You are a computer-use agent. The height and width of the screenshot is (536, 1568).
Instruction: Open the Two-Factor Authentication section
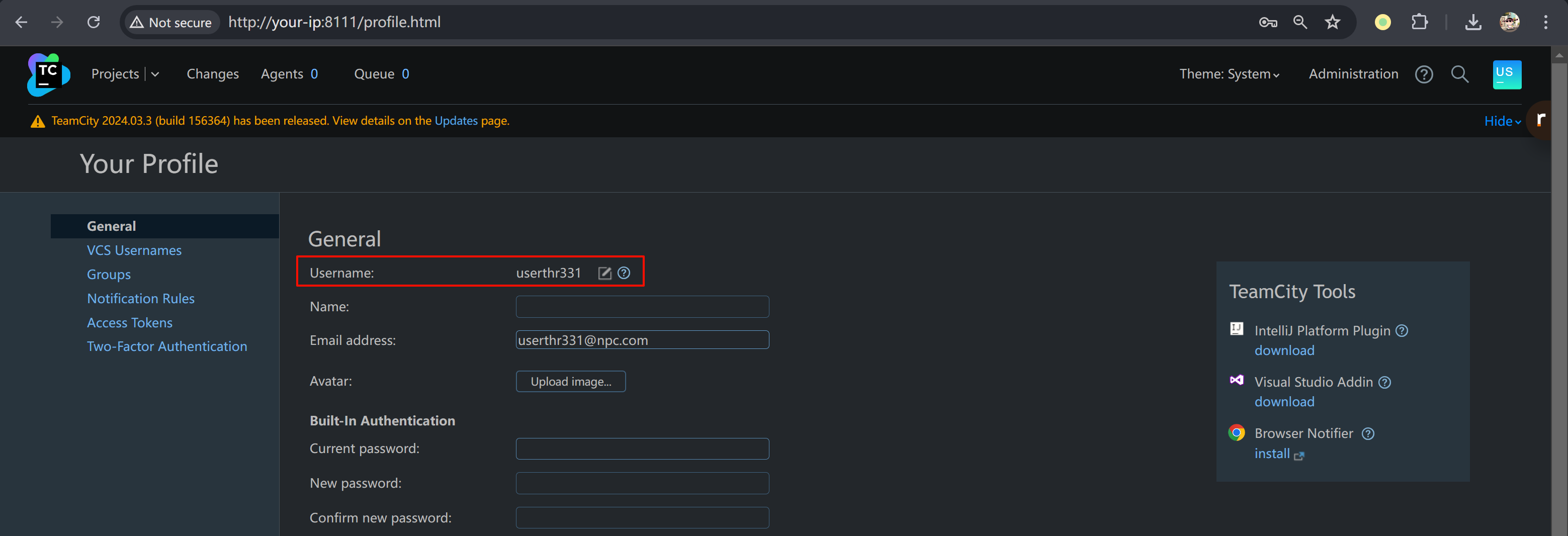167,346
